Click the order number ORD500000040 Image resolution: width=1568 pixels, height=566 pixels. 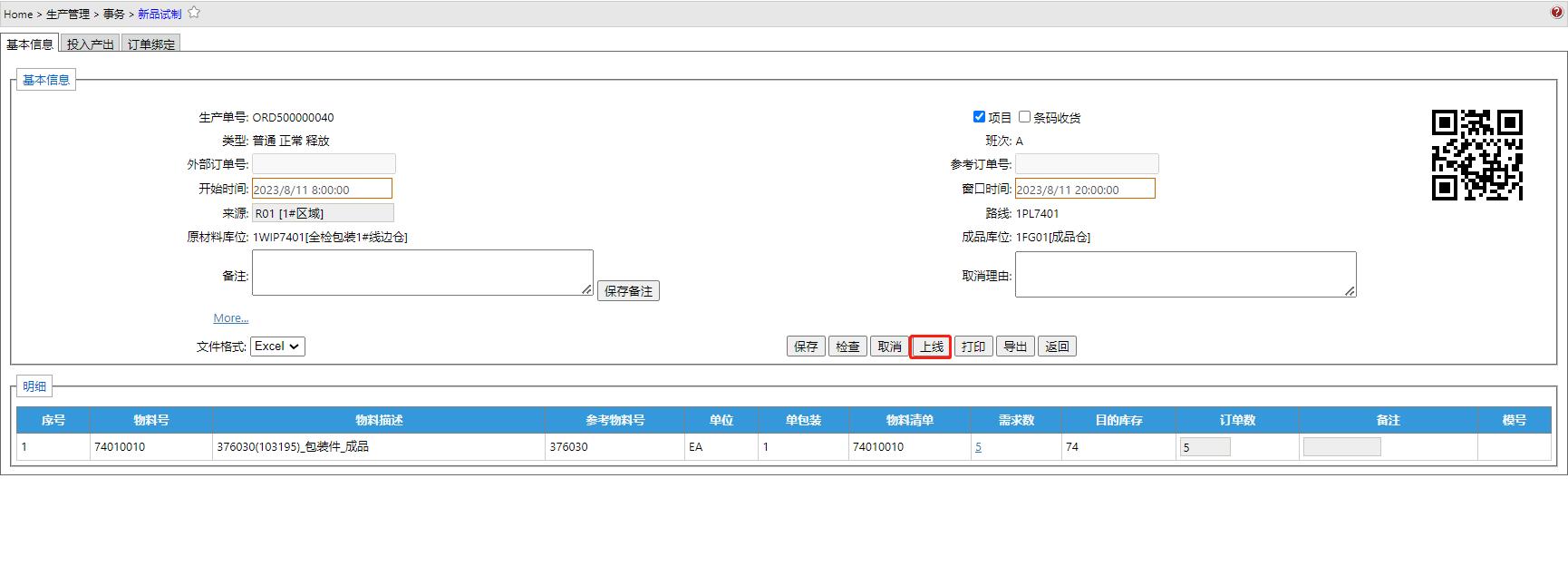(293, 118)
